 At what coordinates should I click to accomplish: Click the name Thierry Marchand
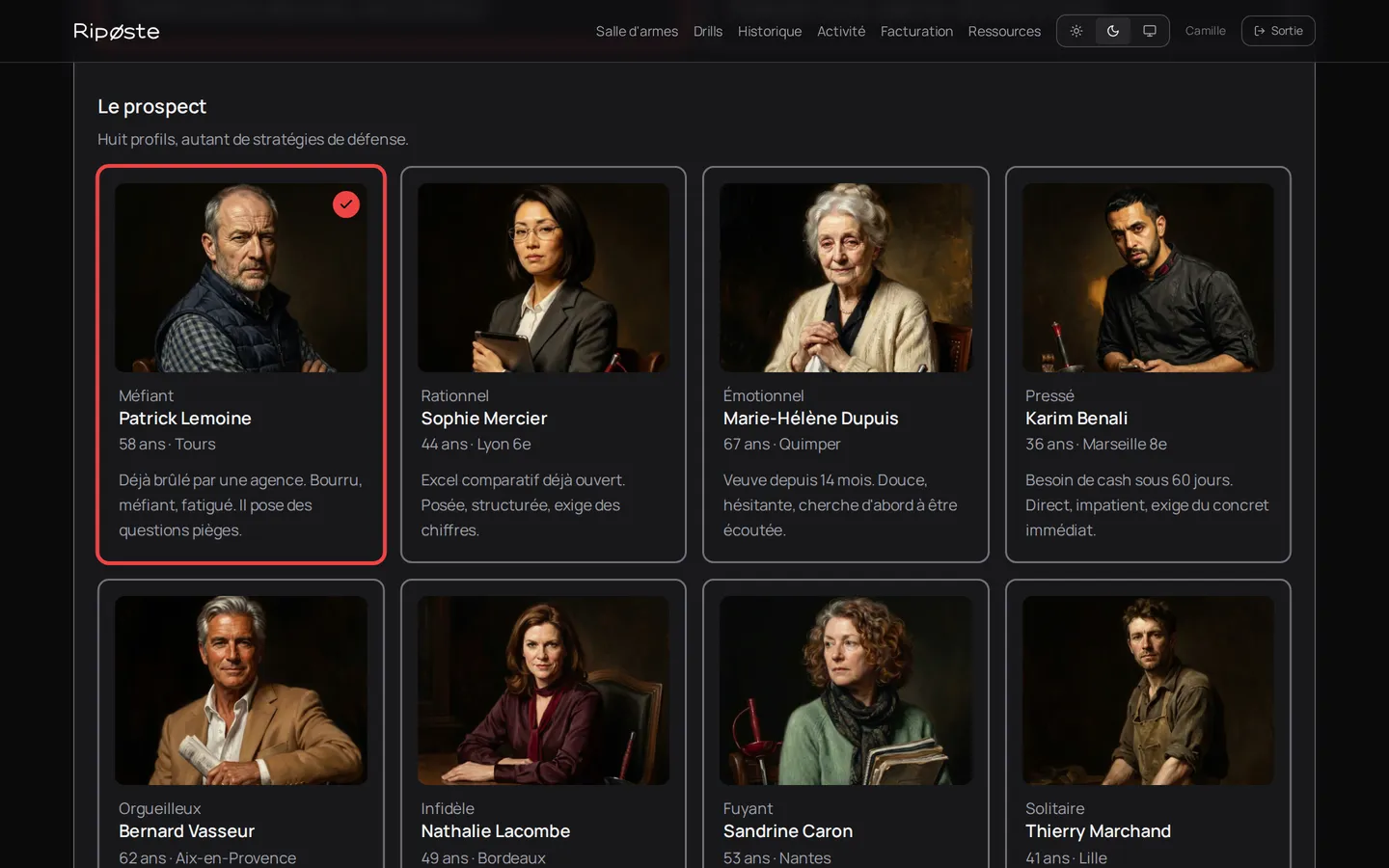1099,831
